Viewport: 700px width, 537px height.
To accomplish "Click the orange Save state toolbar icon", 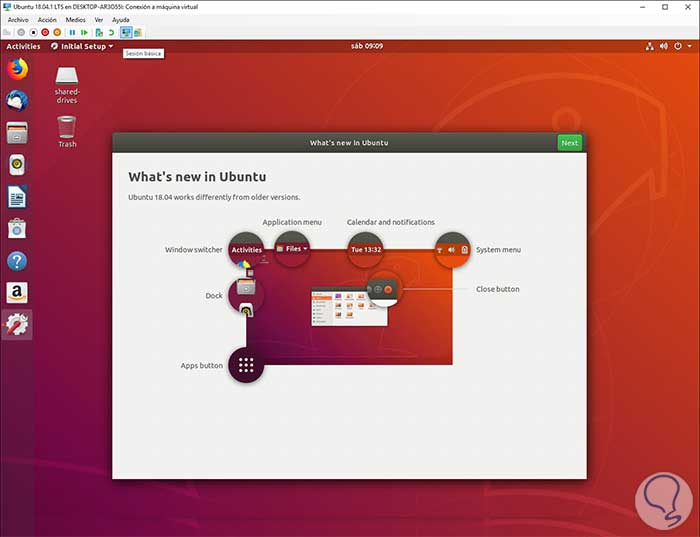I will coord(57,32).
